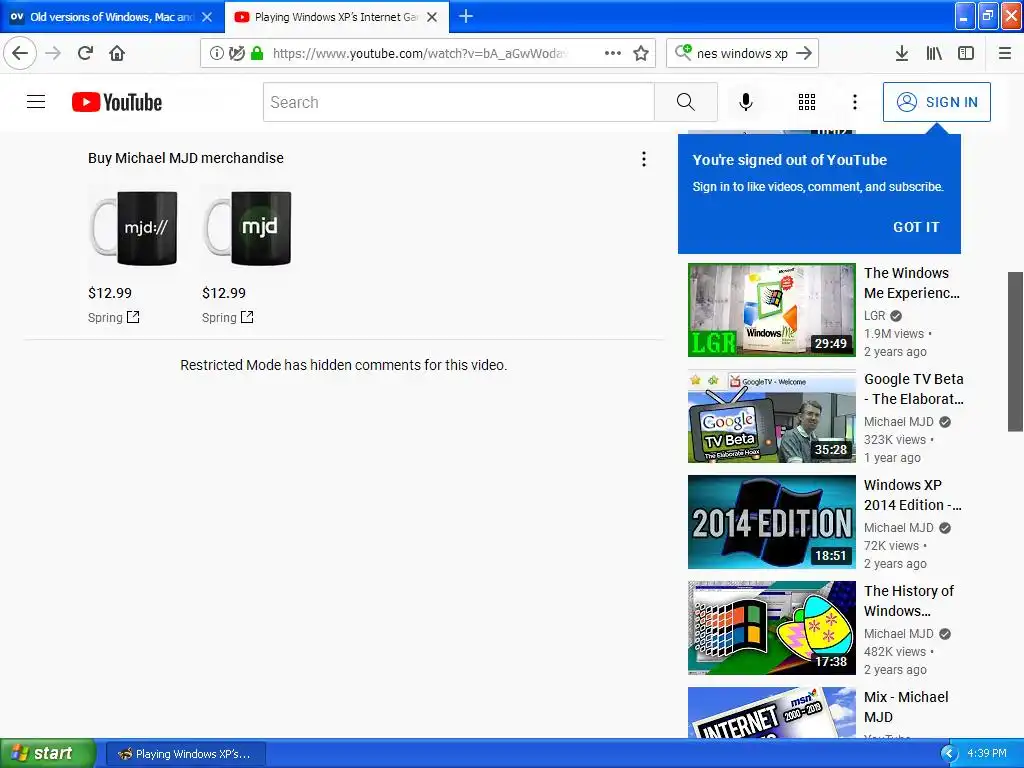
Task: Click the LGR channel name
Action: (x=874, y=315)
